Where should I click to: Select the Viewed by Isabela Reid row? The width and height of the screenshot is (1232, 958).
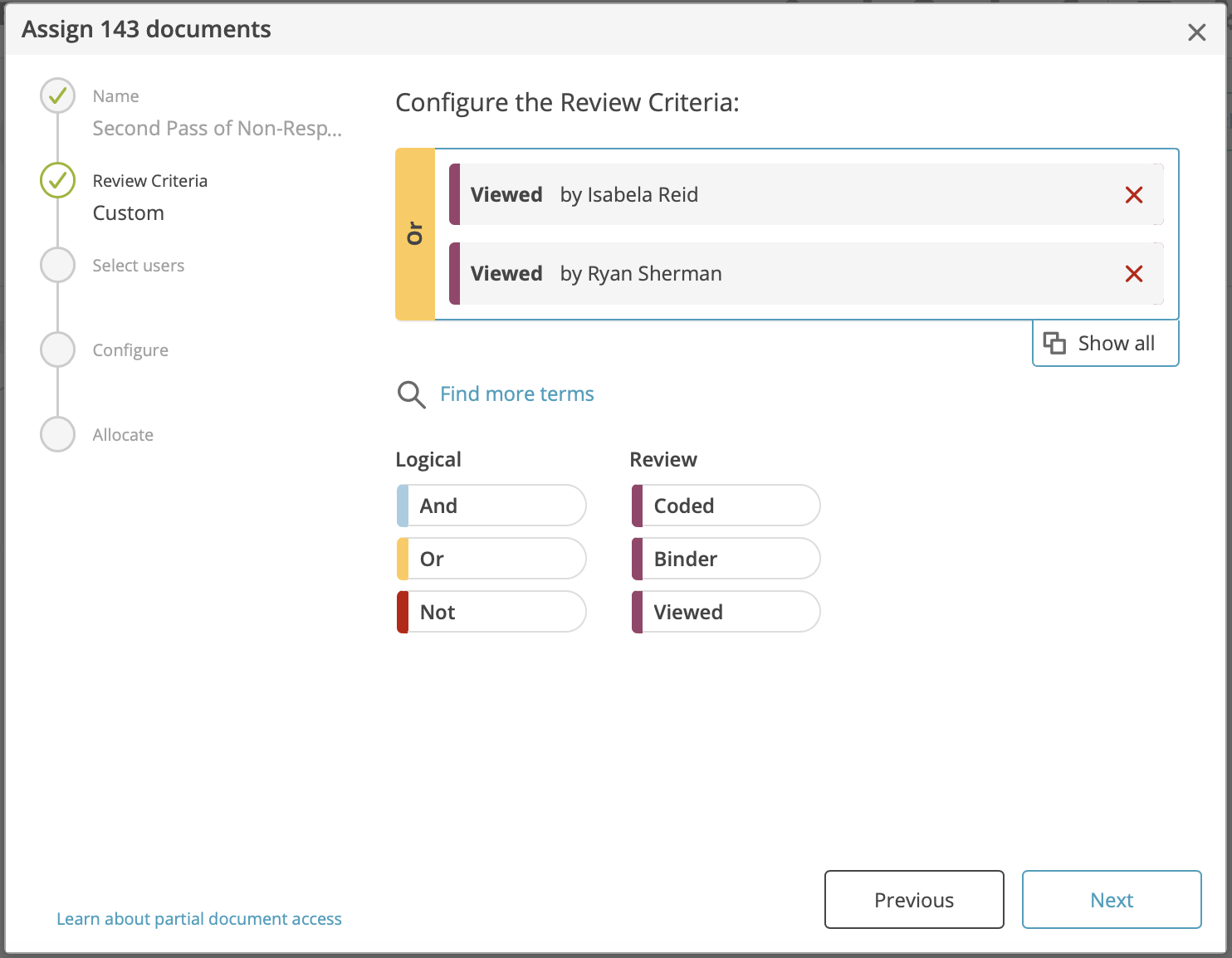point(806,194)
